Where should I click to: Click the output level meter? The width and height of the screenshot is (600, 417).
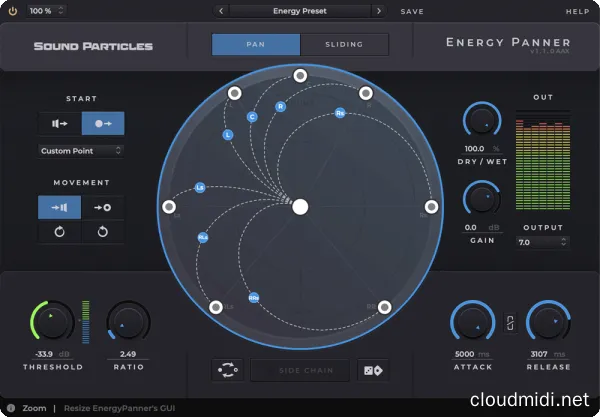tap(543, 160)
